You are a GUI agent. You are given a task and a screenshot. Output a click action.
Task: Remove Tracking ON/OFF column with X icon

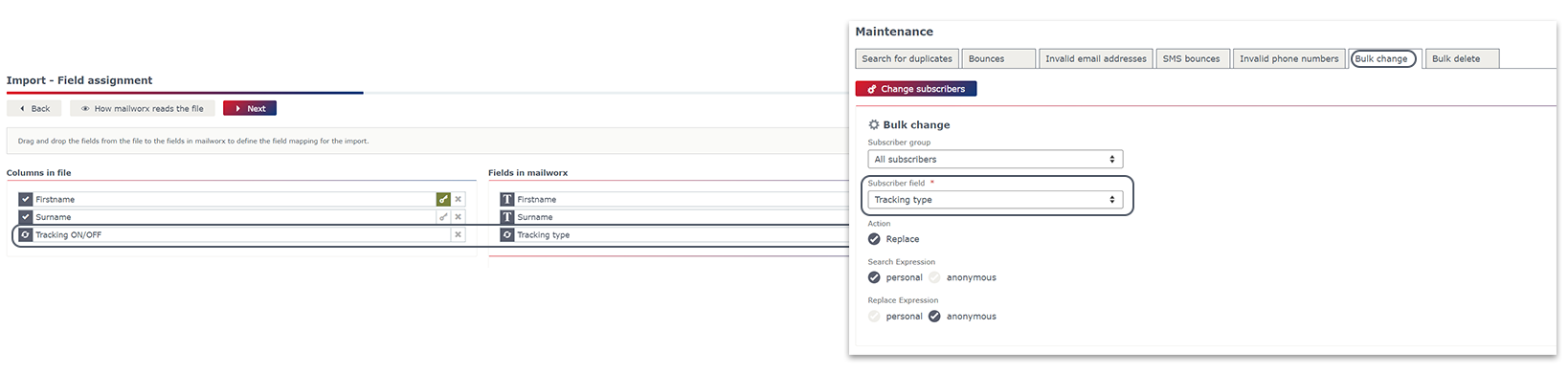[x=459, y=234]
